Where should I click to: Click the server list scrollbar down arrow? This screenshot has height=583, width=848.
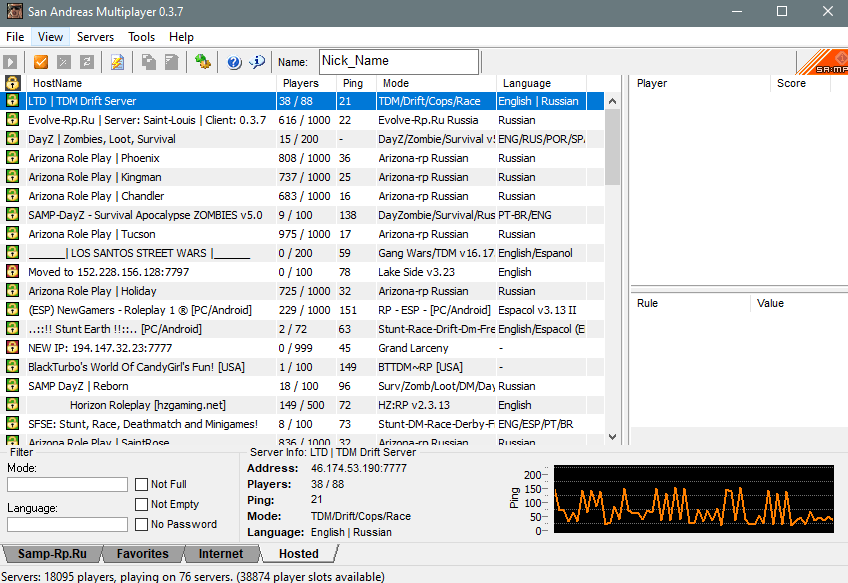(612, 436)
